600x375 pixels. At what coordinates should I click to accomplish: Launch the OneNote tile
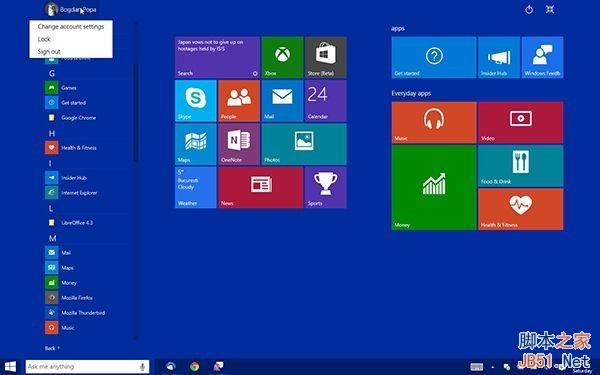pyautogui.click(x=239, y=144)
